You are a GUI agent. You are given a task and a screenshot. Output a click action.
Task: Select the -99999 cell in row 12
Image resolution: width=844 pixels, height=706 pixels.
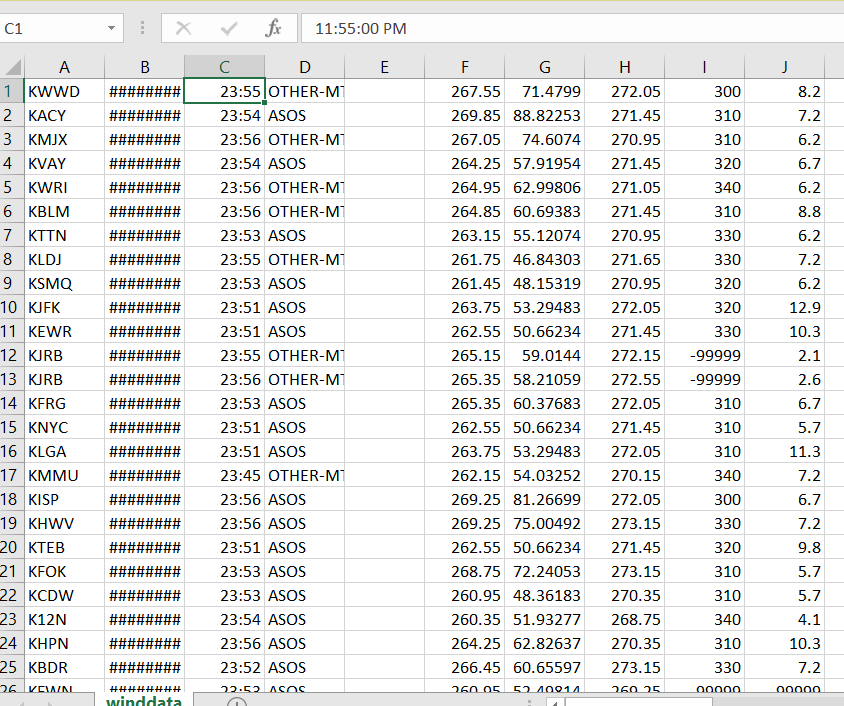[x=705, y=355]
